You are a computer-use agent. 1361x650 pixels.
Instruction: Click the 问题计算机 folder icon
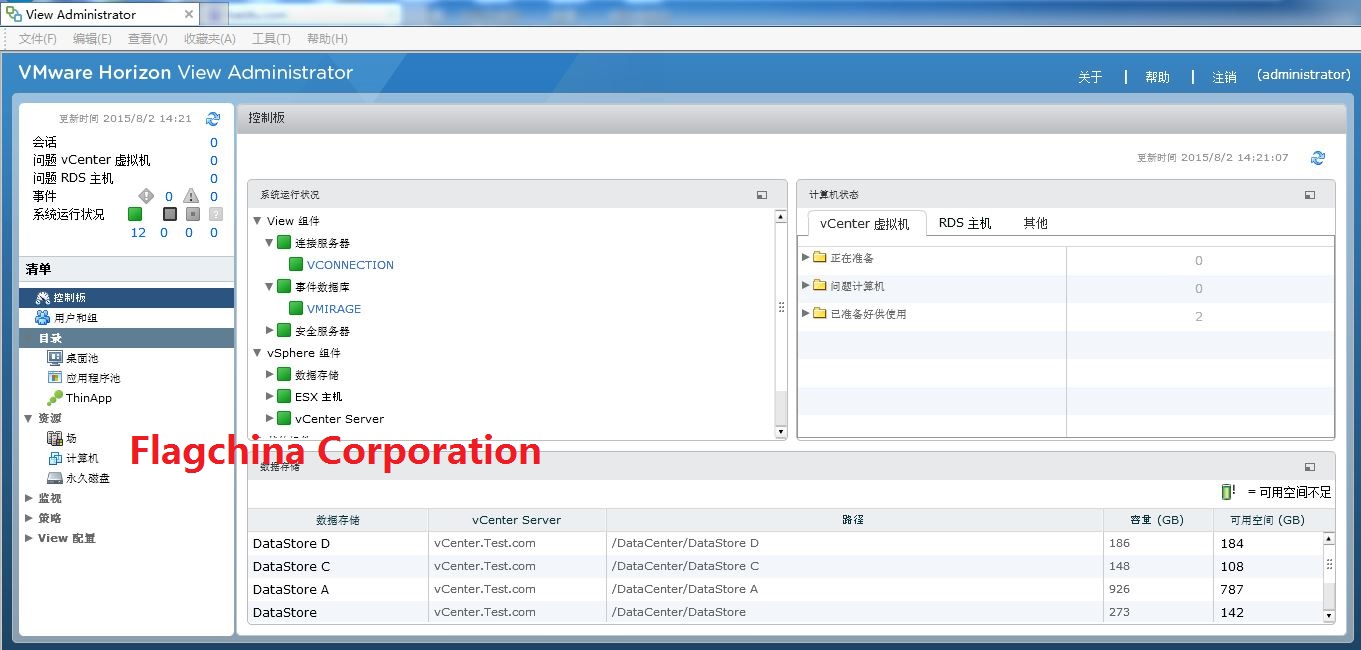820,285
